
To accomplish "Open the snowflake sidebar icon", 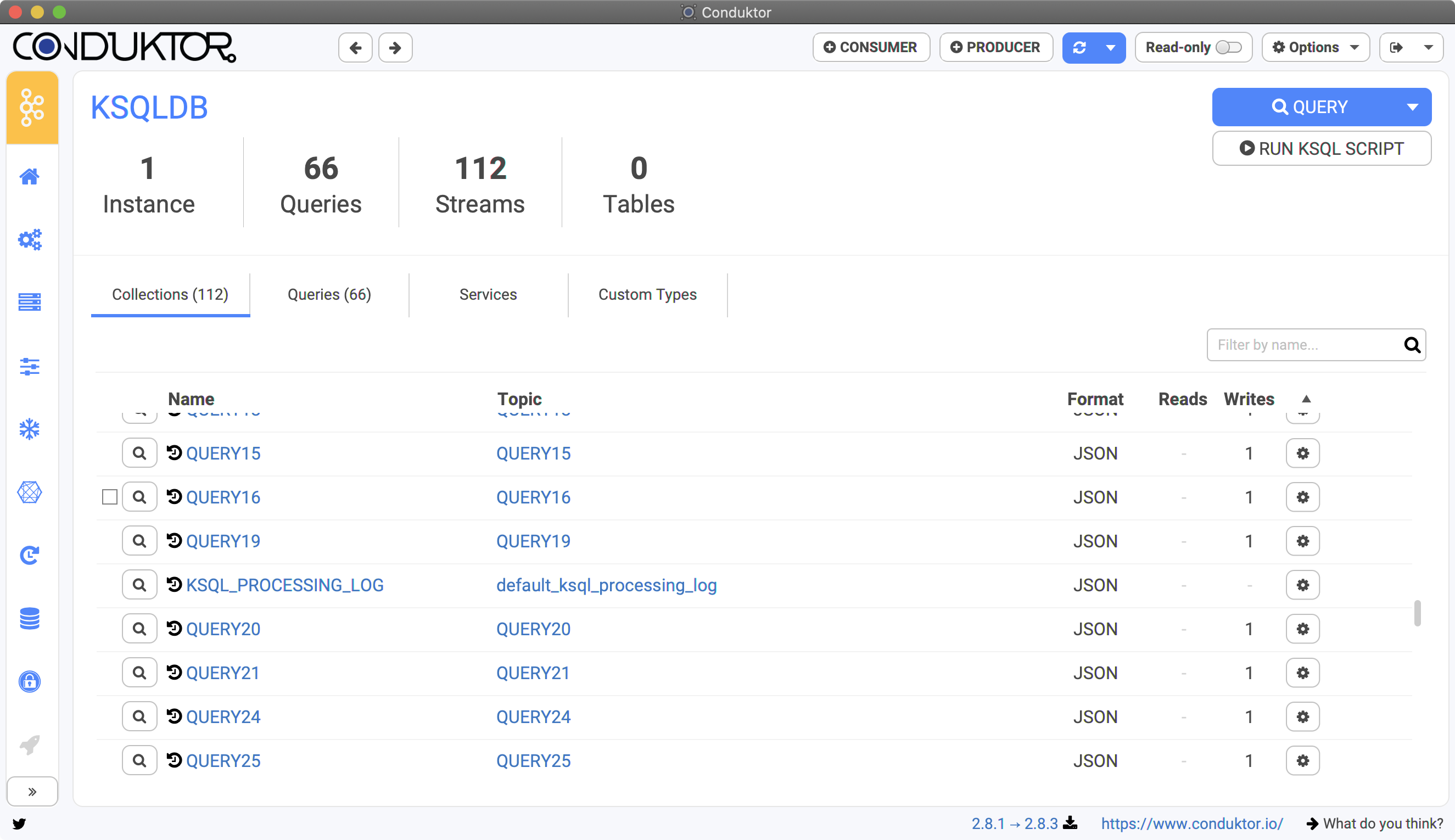I will point(30,429).
